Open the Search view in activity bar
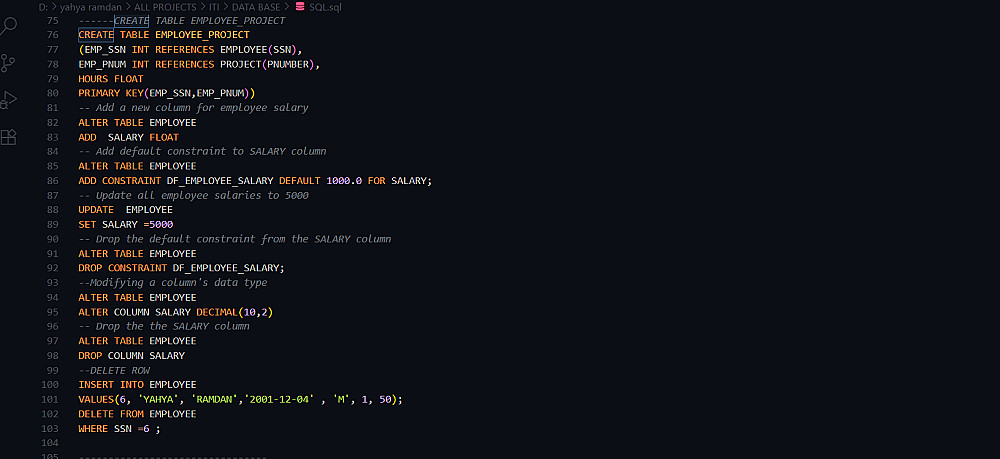Image resolution: width=1000 pixels, height=459 pixels. click(x=9, y=27)
